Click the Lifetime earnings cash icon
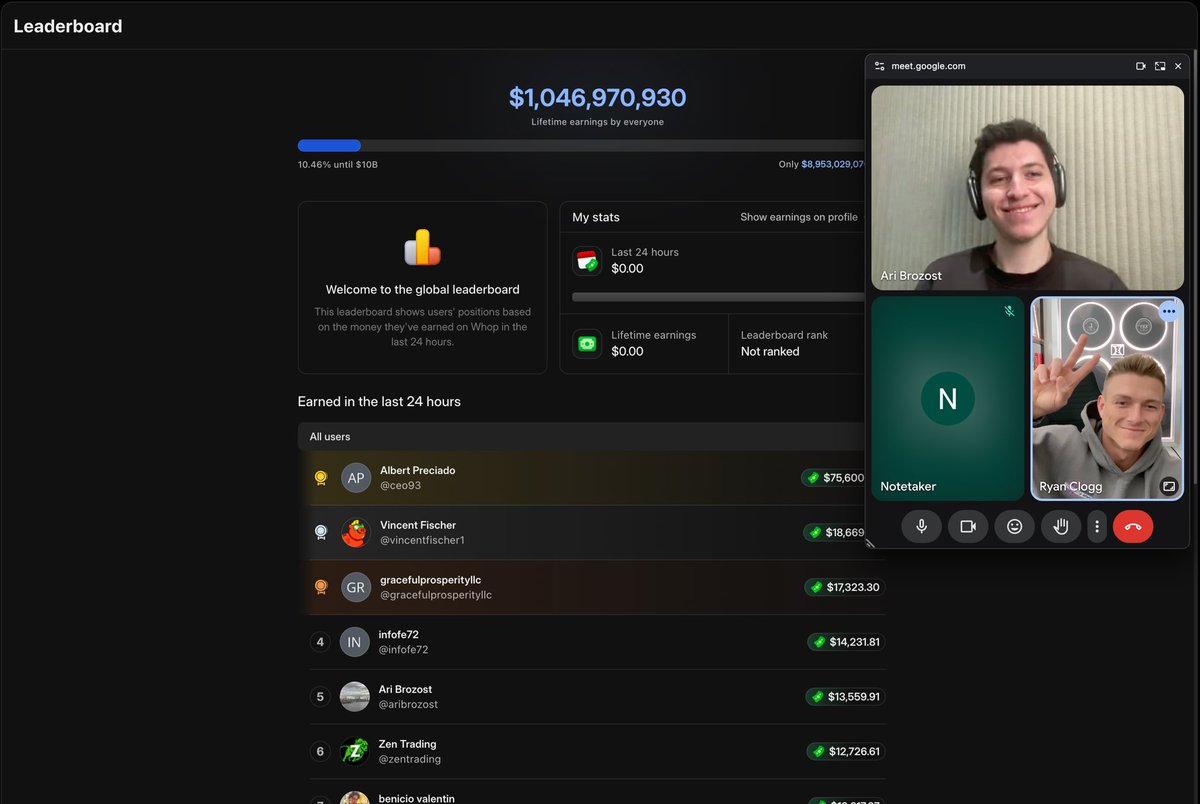The height and width of the screenshot is (804, 1200). tap(587, 344)
